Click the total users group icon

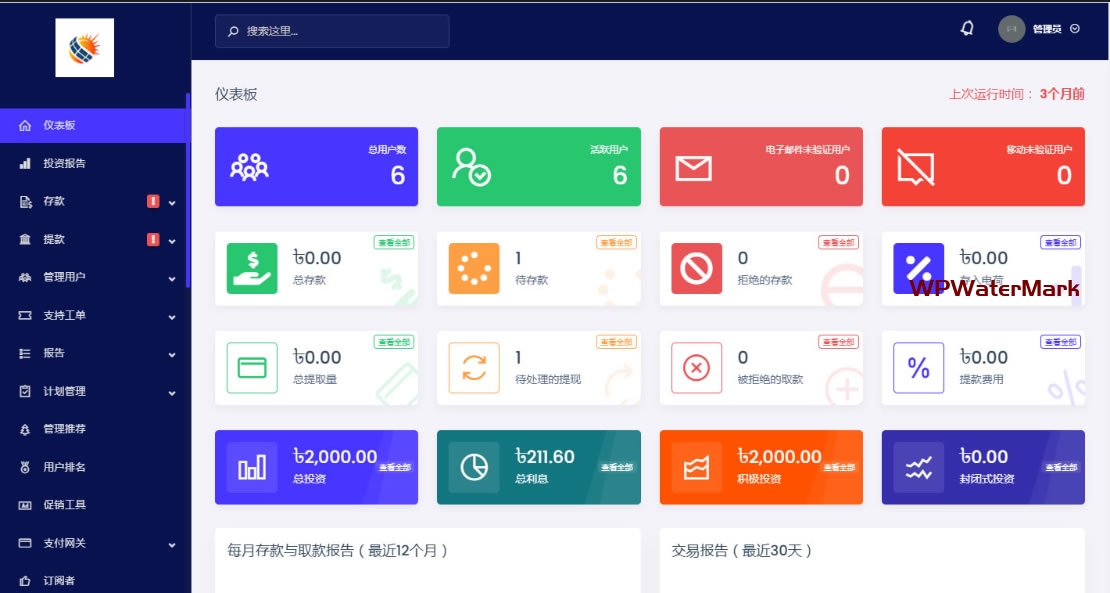click(249, 167)
